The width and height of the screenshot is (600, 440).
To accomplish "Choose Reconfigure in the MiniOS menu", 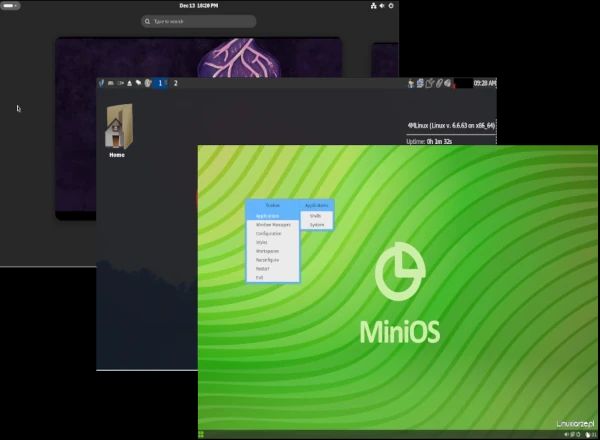I will (x=272, y=260).
